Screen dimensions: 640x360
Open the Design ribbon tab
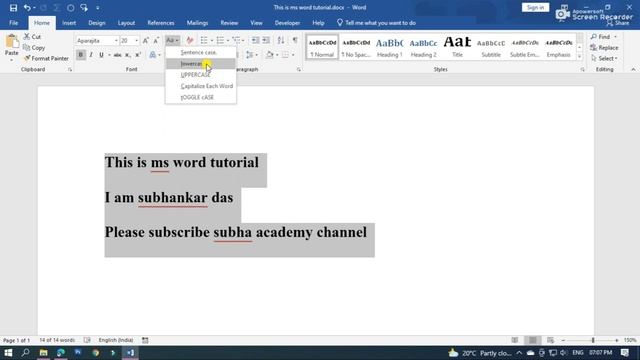(x=97, y=23)
